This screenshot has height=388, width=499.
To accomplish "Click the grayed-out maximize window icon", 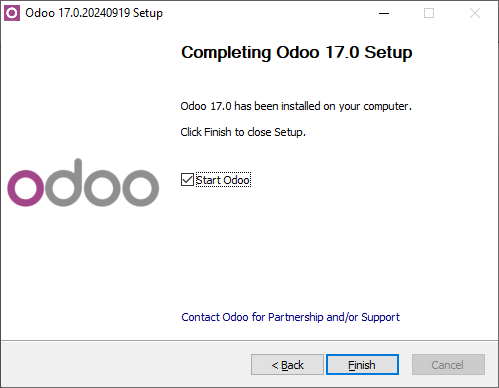I will 429,13.
